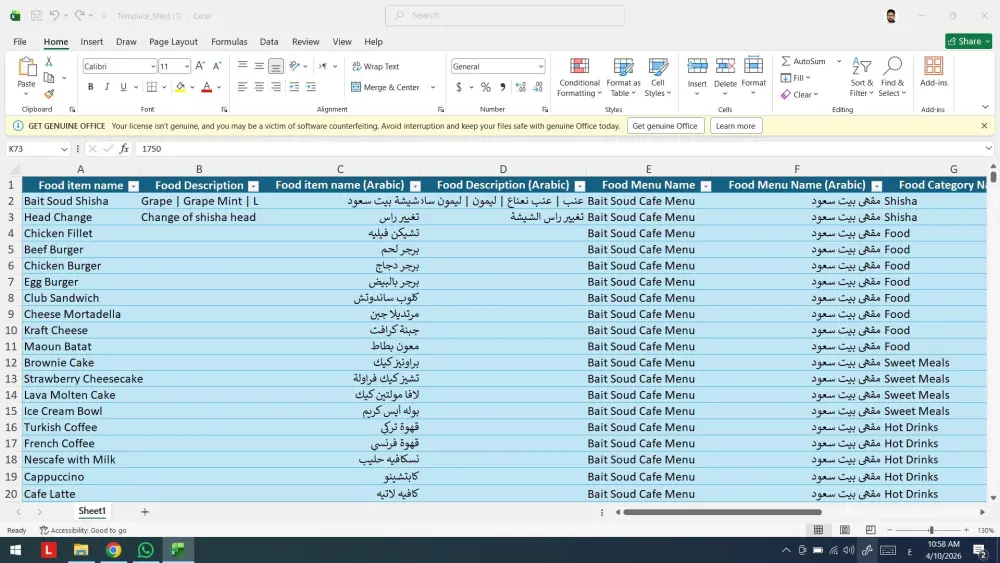Open the Format cells menu
1000x563 pixels.
point(753,77)
